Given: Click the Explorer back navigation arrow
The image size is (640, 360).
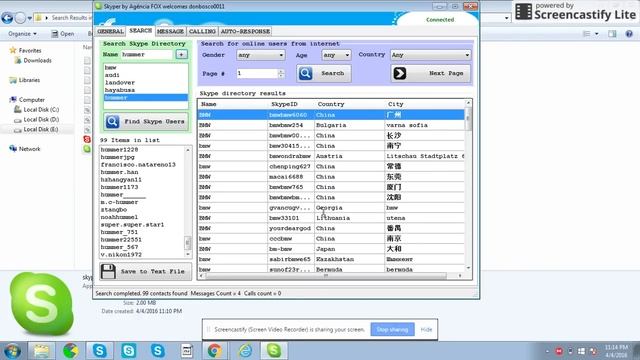Looking at the screenshot, I should point(7,18).
